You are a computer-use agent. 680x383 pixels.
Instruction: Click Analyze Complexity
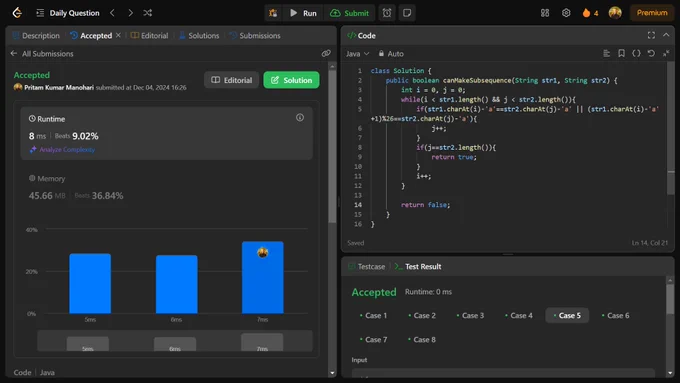[x=62, y=150]
